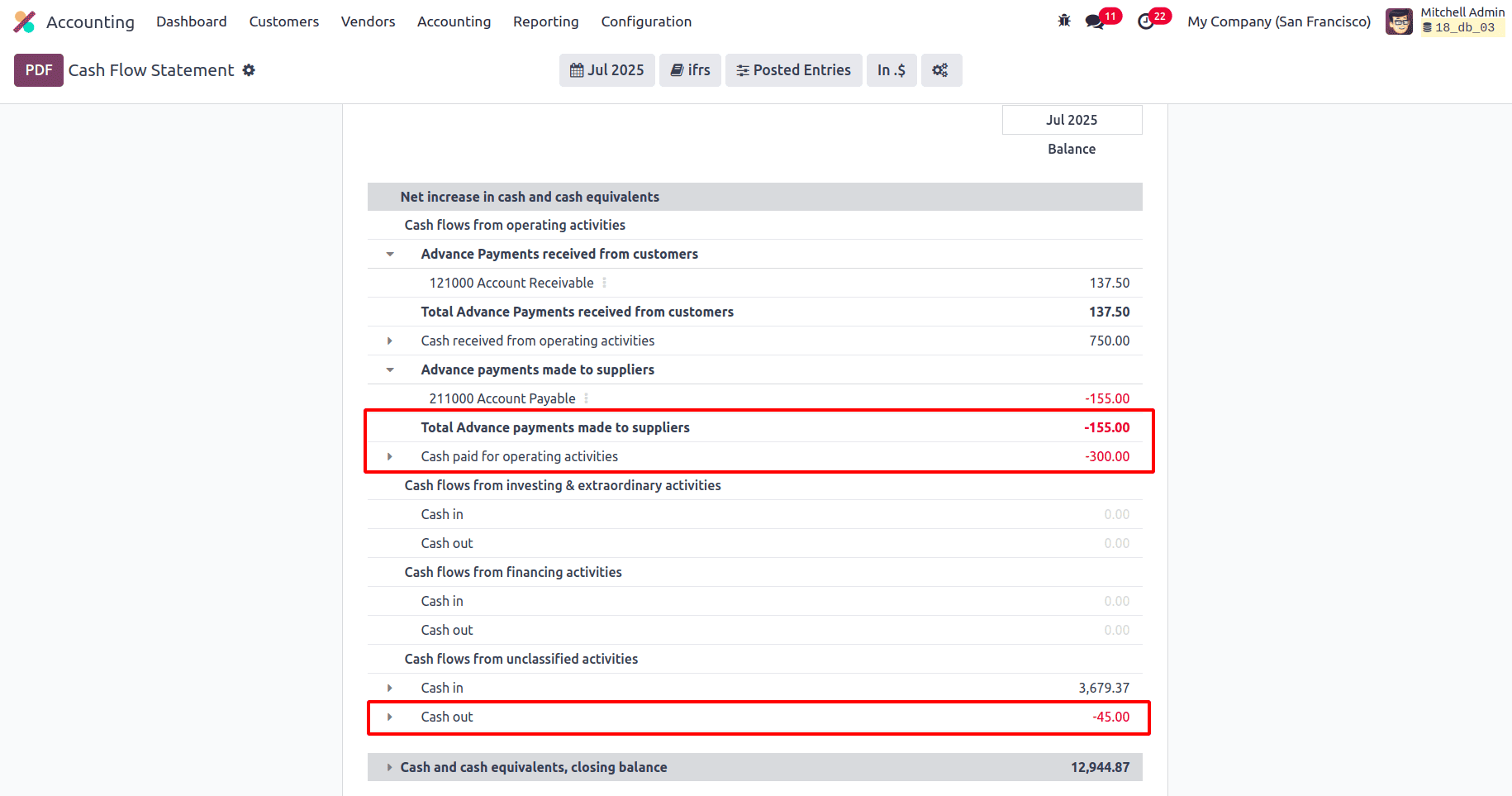Click the 137.50 Account Receivable amount
Viewport: 1512px width, 796px height.
click(1110, 283)
